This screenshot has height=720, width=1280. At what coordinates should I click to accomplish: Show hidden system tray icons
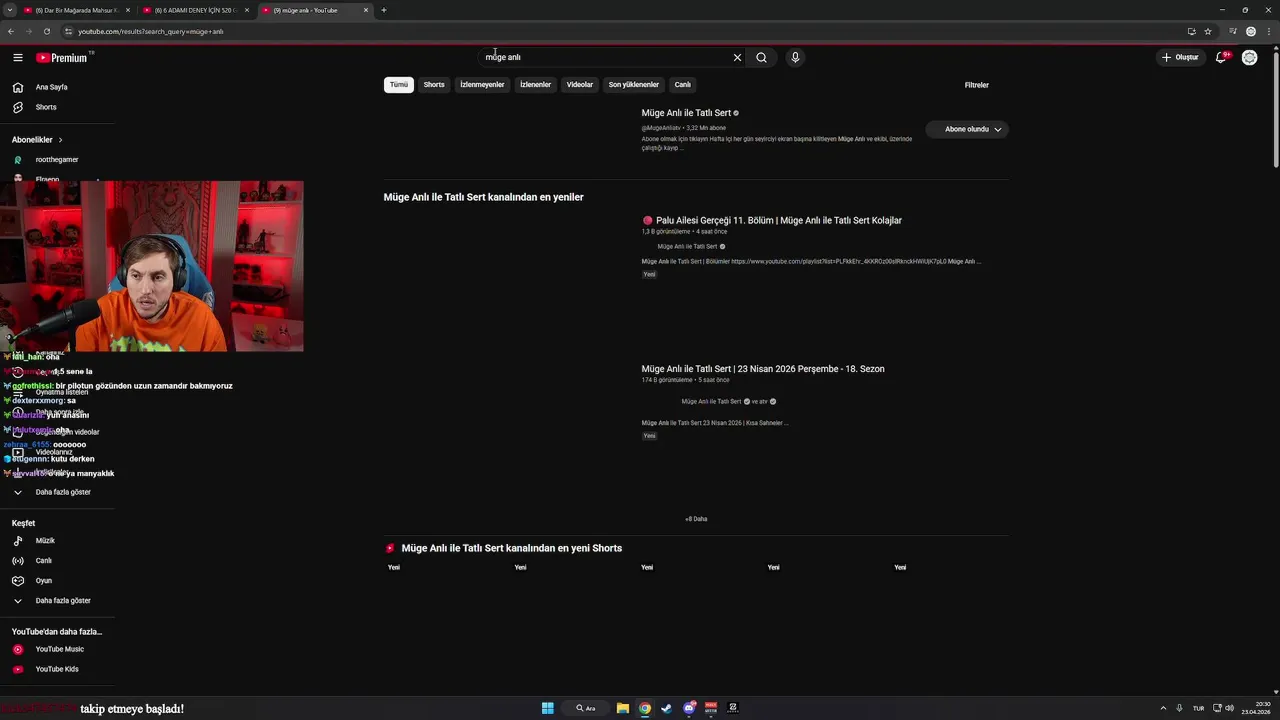[1163, 708]
